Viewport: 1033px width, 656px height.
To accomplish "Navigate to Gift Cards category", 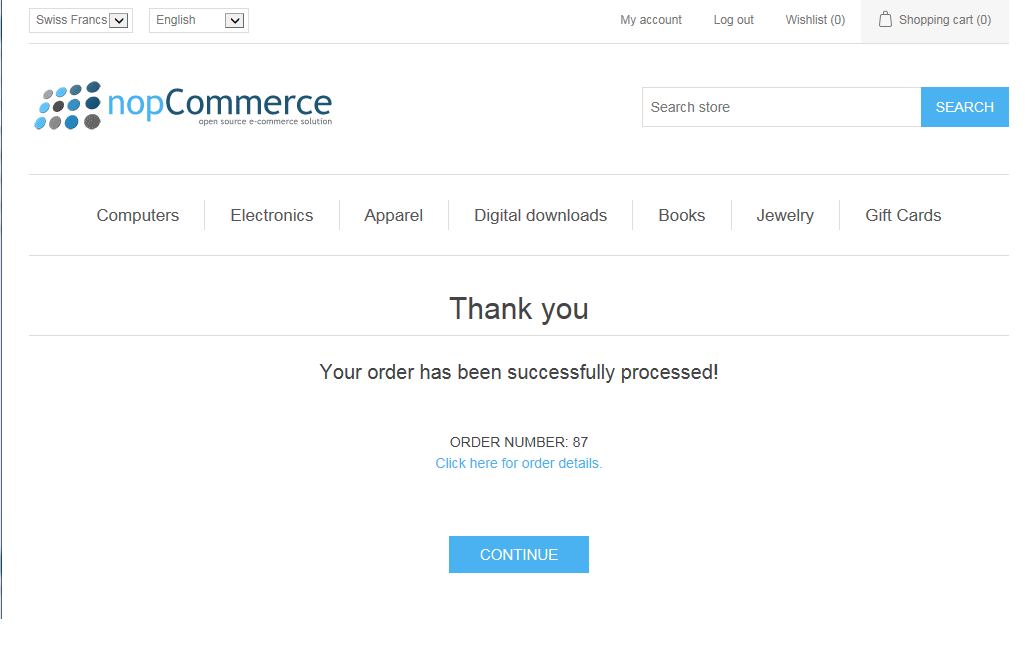I will pos(903,215).
